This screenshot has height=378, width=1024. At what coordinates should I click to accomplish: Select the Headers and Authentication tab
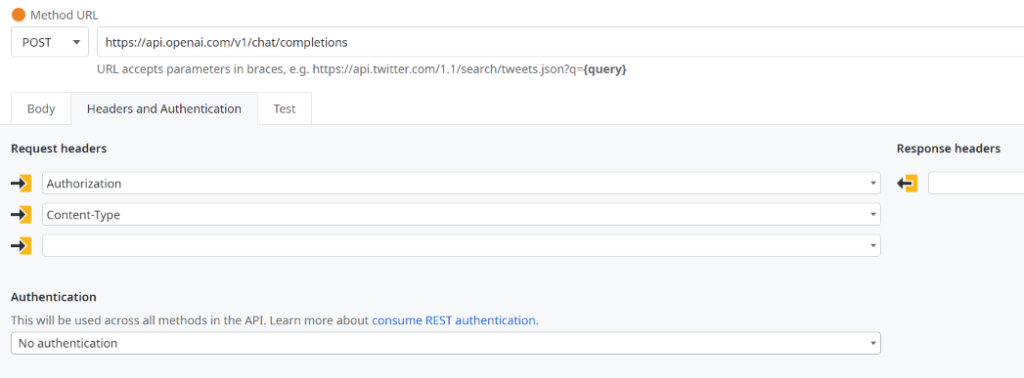(164, 108)
